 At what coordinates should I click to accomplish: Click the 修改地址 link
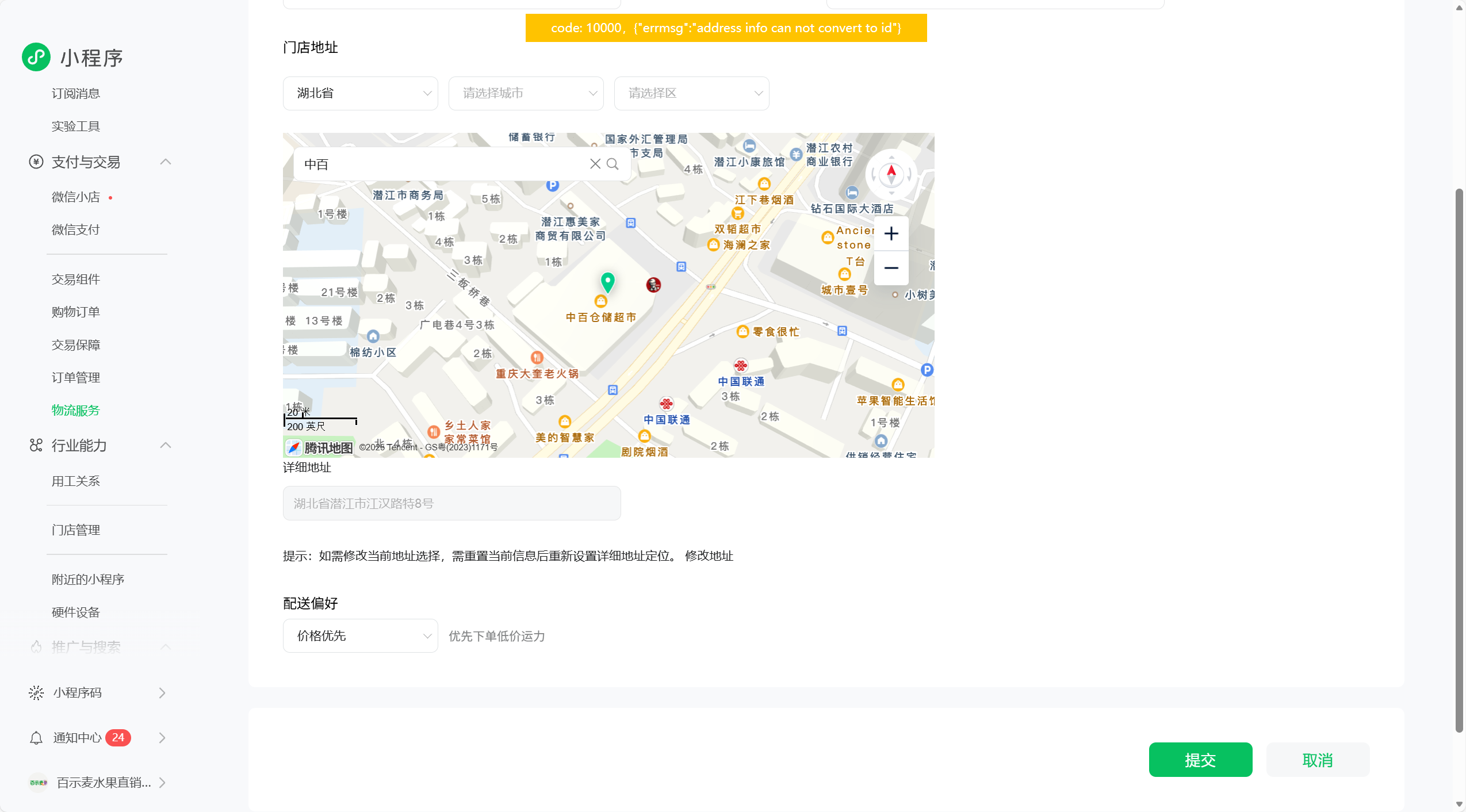[709, 556]
